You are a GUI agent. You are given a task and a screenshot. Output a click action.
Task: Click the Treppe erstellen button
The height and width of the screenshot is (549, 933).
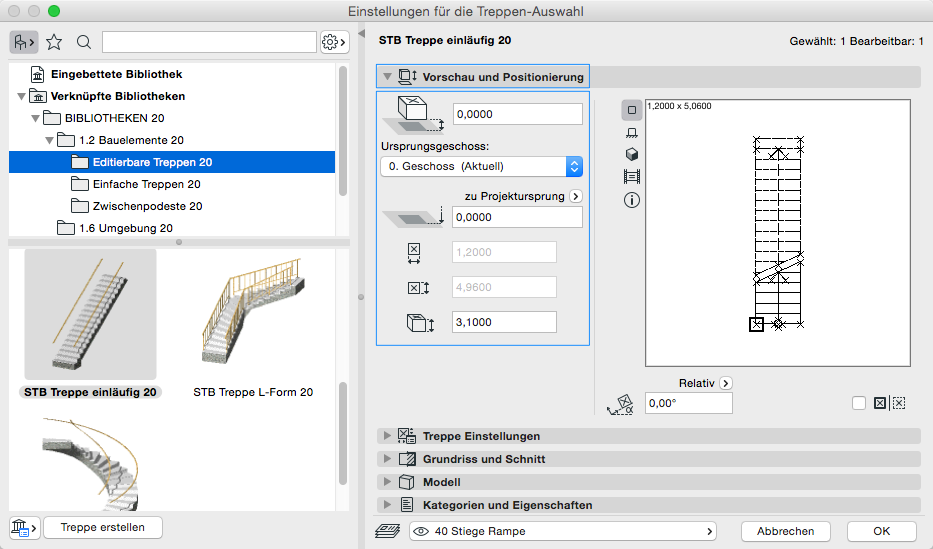102,527
